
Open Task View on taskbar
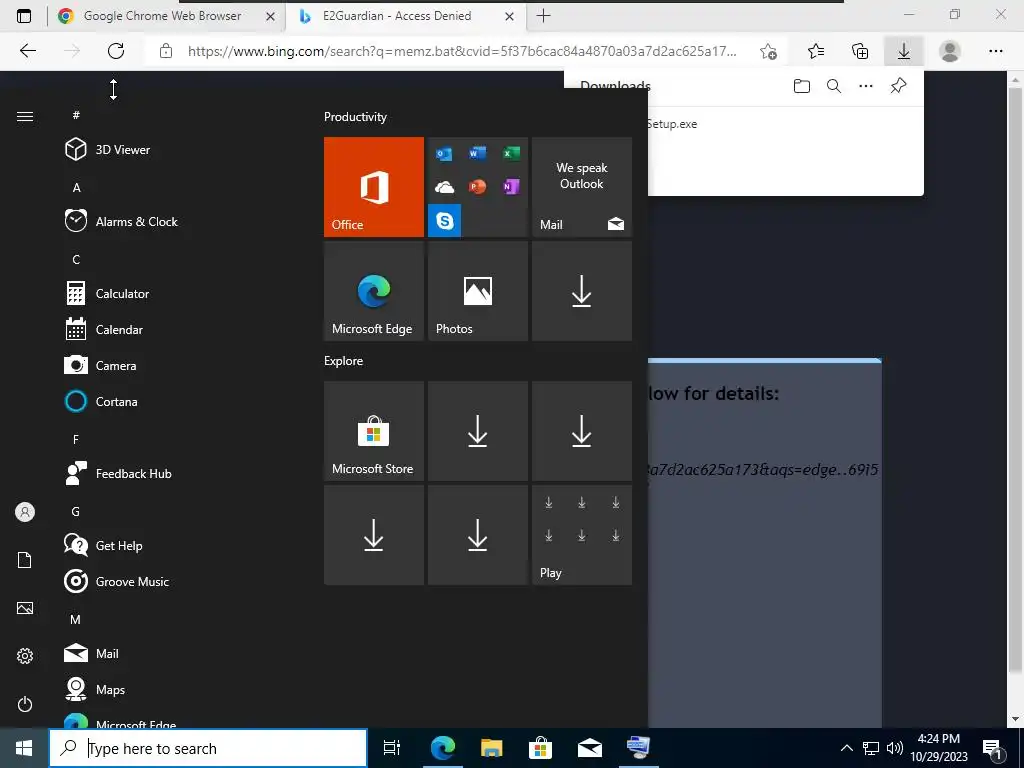pos(391,748)
